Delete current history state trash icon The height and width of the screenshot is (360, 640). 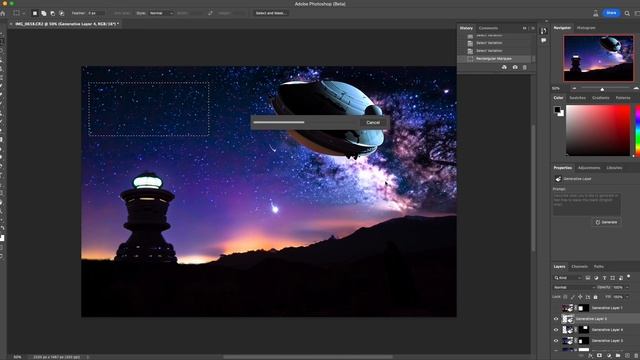click(x=525, y=67)
